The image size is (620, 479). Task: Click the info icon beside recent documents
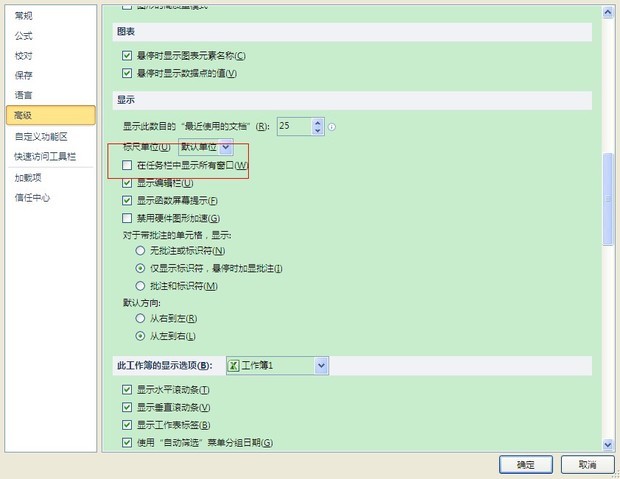coord(332,127)
